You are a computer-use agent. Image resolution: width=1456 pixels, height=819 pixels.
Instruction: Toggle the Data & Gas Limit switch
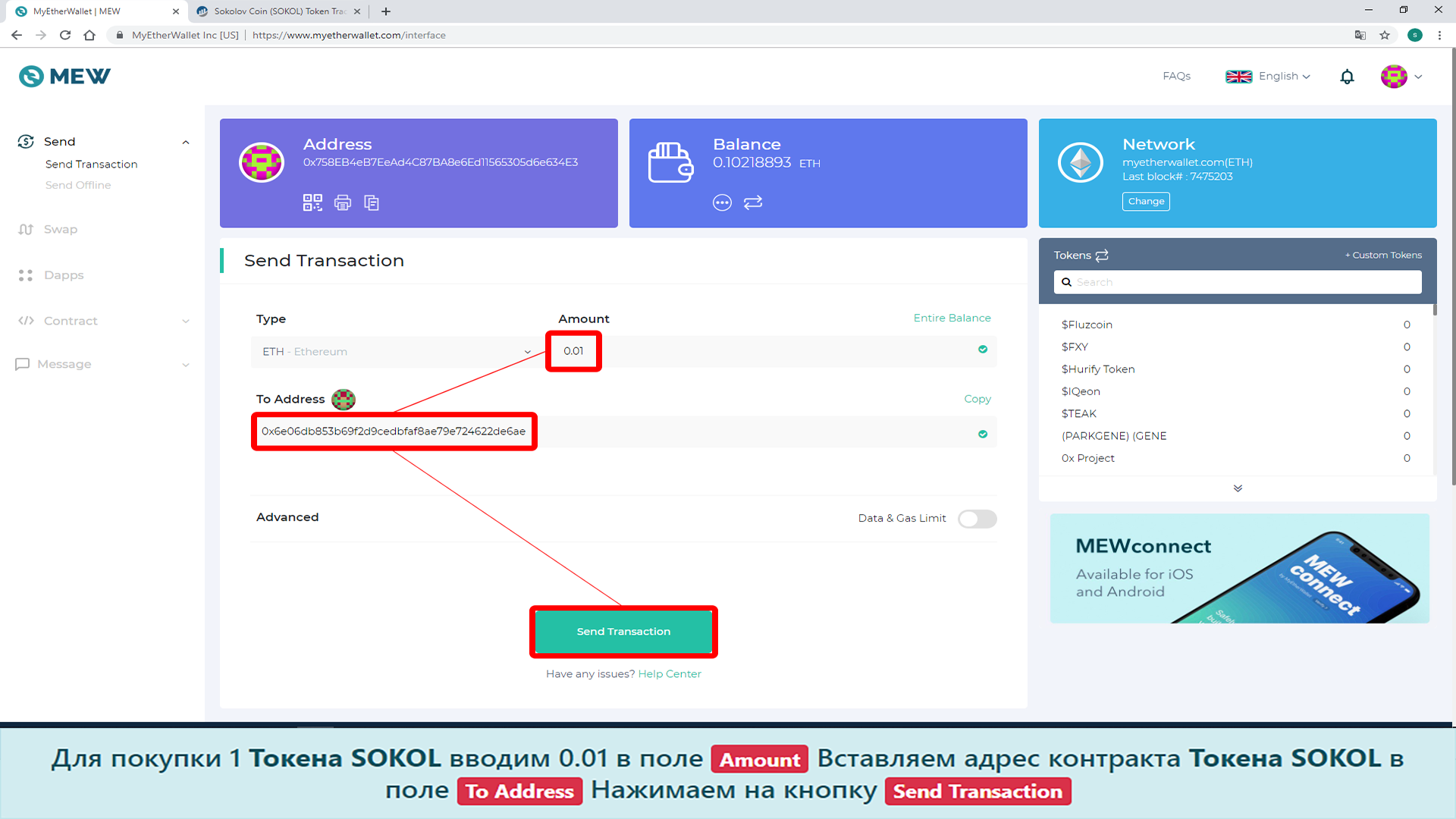click(x=977, y=519)
